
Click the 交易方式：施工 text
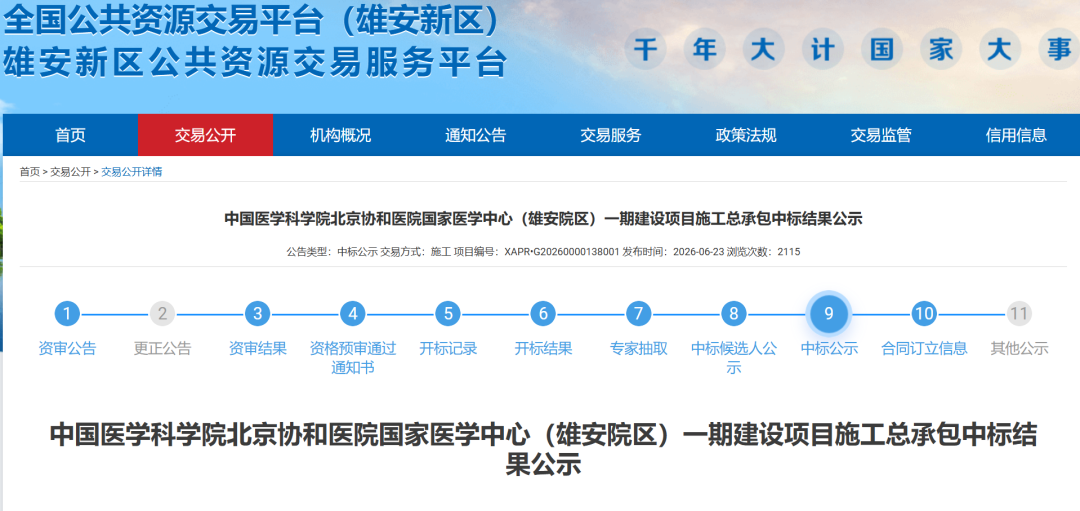[415, 252]
